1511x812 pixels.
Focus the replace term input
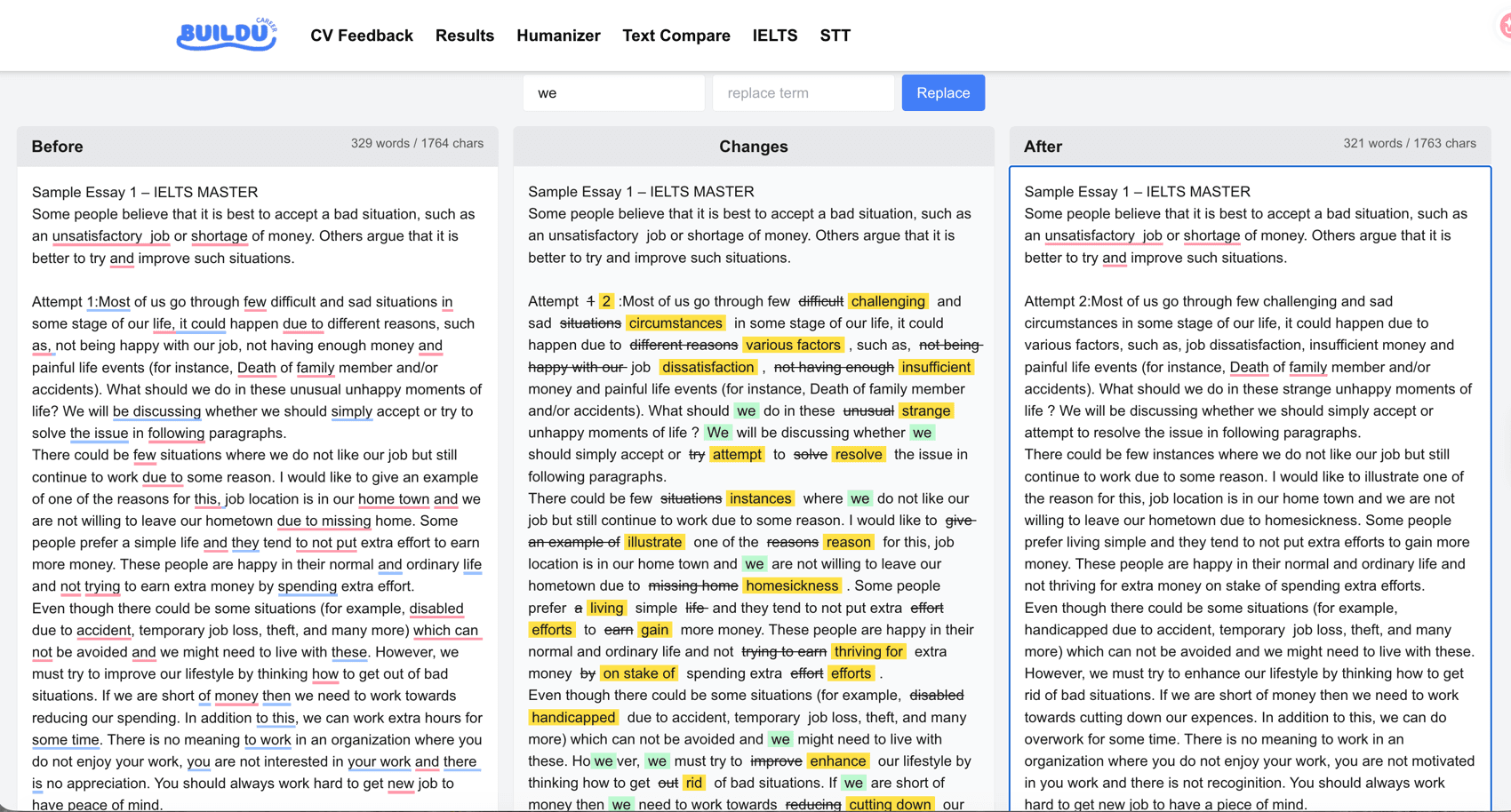(x=803, y=93)
